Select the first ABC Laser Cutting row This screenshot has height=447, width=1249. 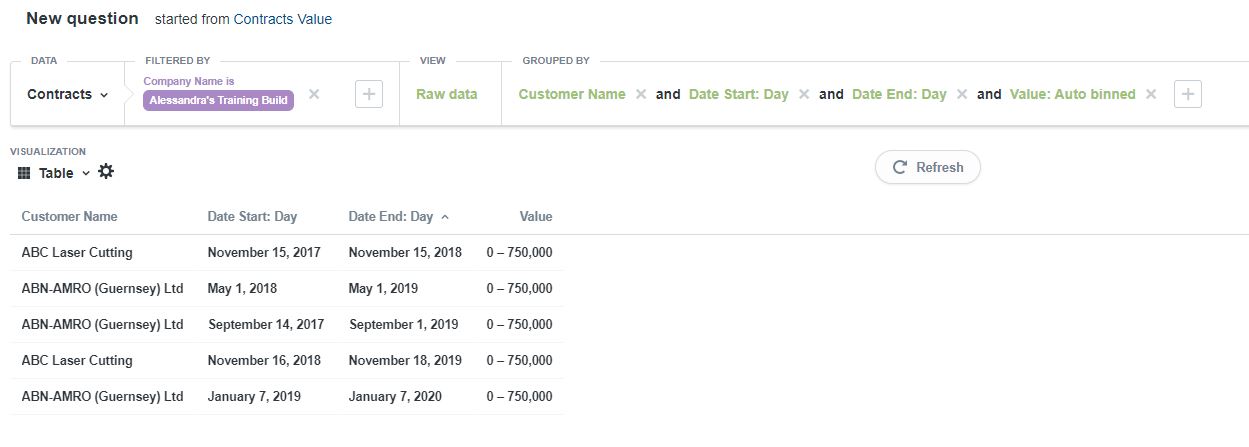(77, 252)
